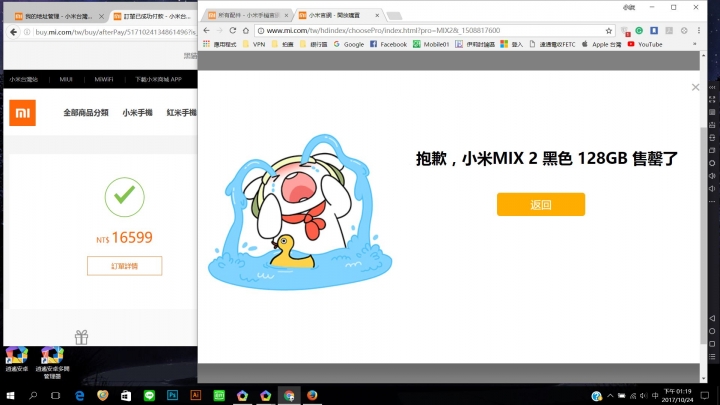Image resolution: width=720 pixels, height=405 pixels.
Task: Close the 所有配件 tab
Action: click(286, 15)
